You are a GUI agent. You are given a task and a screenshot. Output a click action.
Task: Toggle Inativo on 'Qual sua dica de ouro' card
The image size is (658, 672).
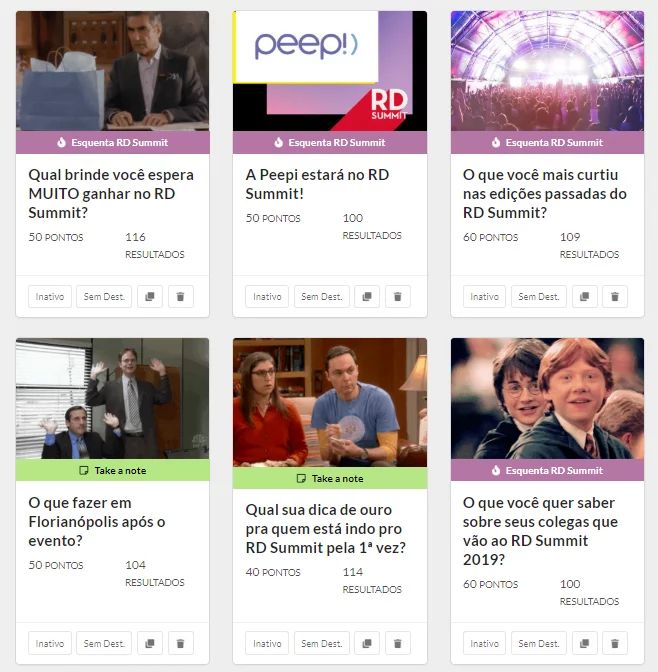(x=267, y=643)
